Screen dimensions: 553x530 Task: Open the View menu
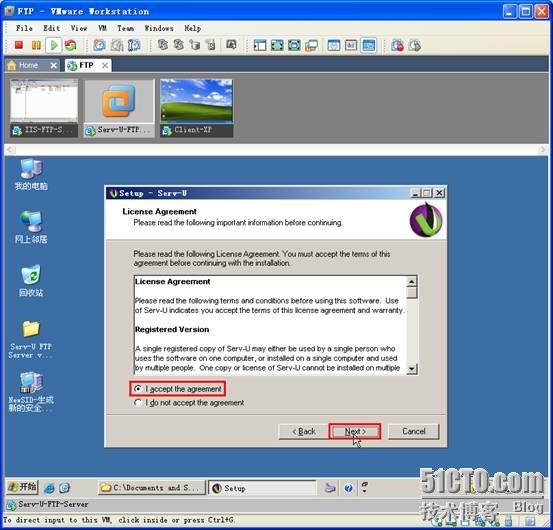79,28
